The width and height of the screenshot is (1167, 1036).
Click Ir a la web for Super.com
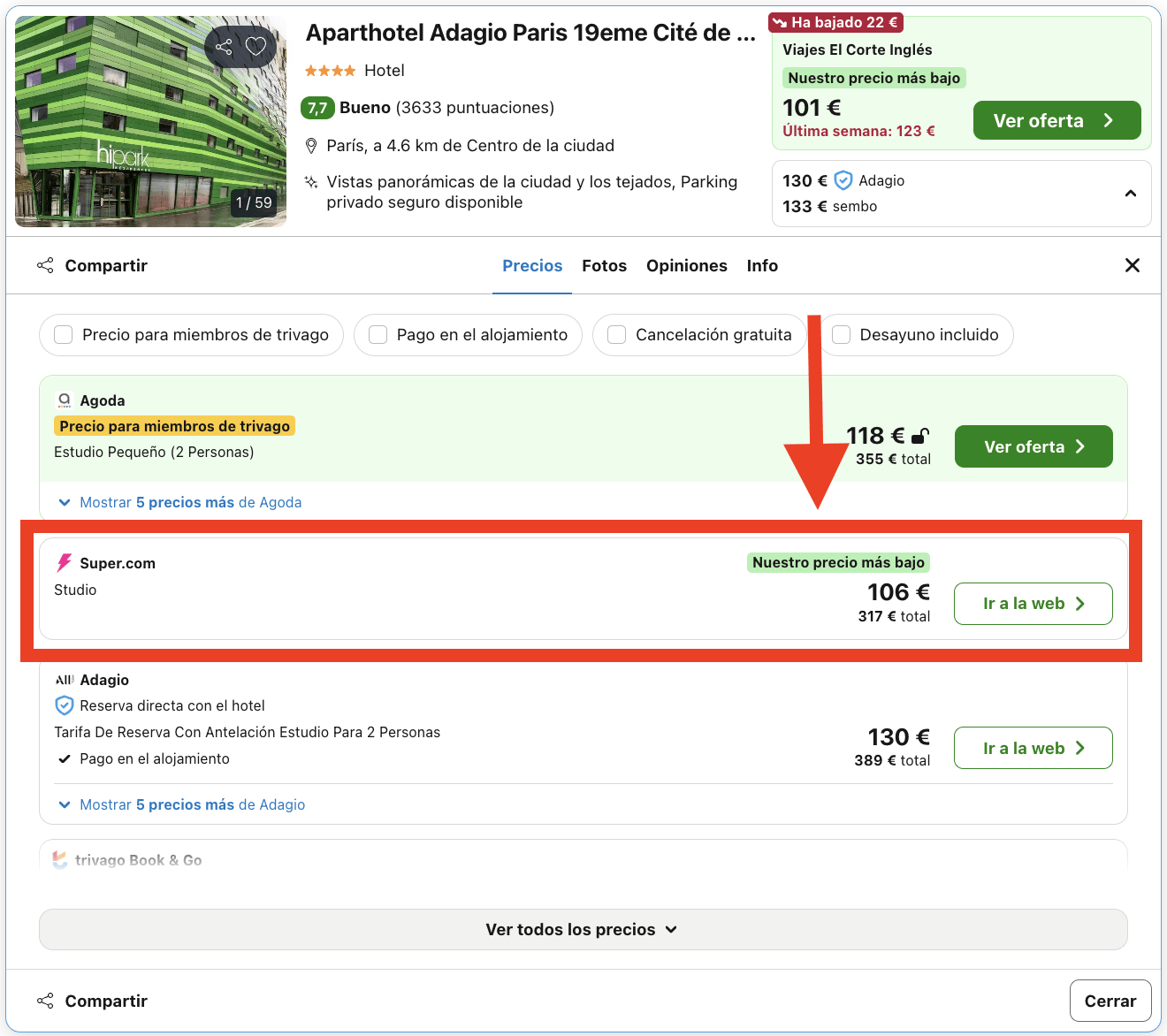pyautogui.click(x=1033, y=604)
